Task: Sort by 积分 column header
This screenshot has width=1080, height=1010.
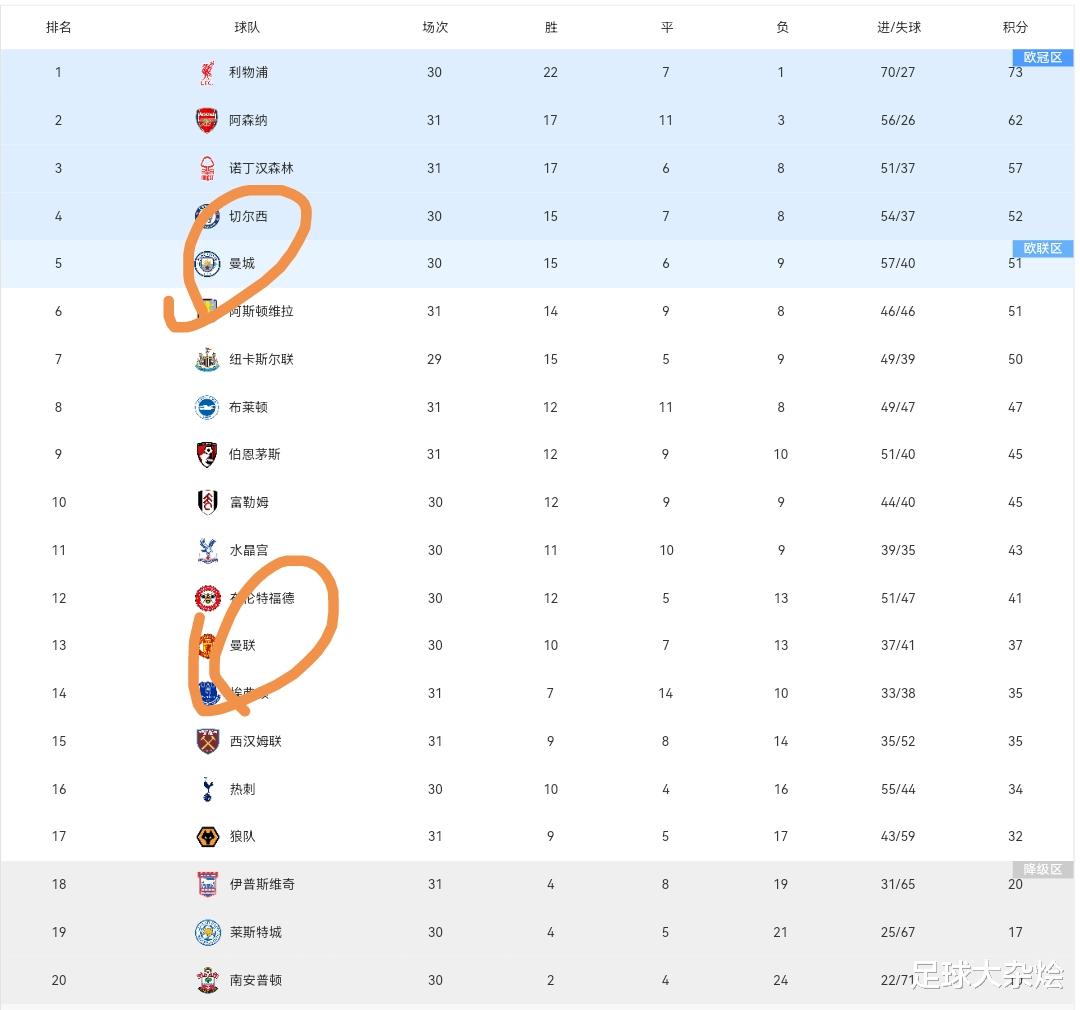Action: coord(1015,27)
